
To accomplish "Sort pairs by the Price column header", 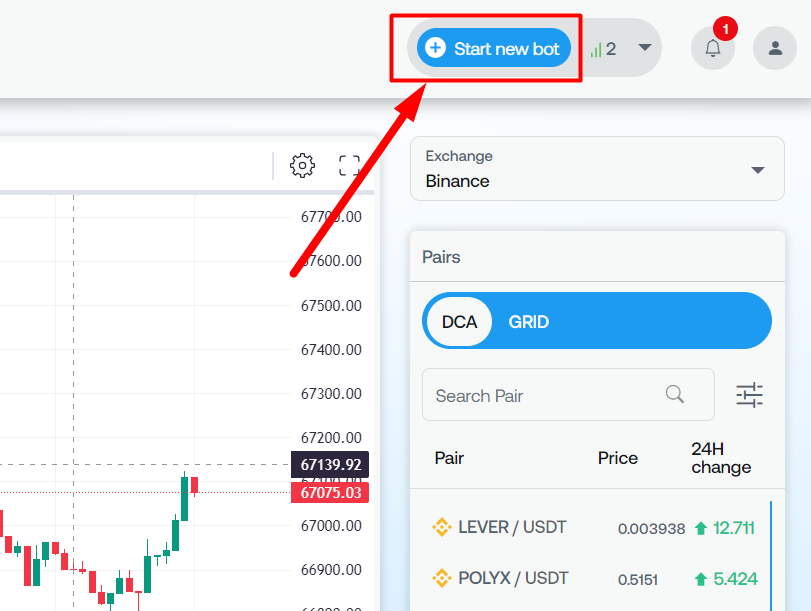I will pyautogui.click(x=617, y=458).
